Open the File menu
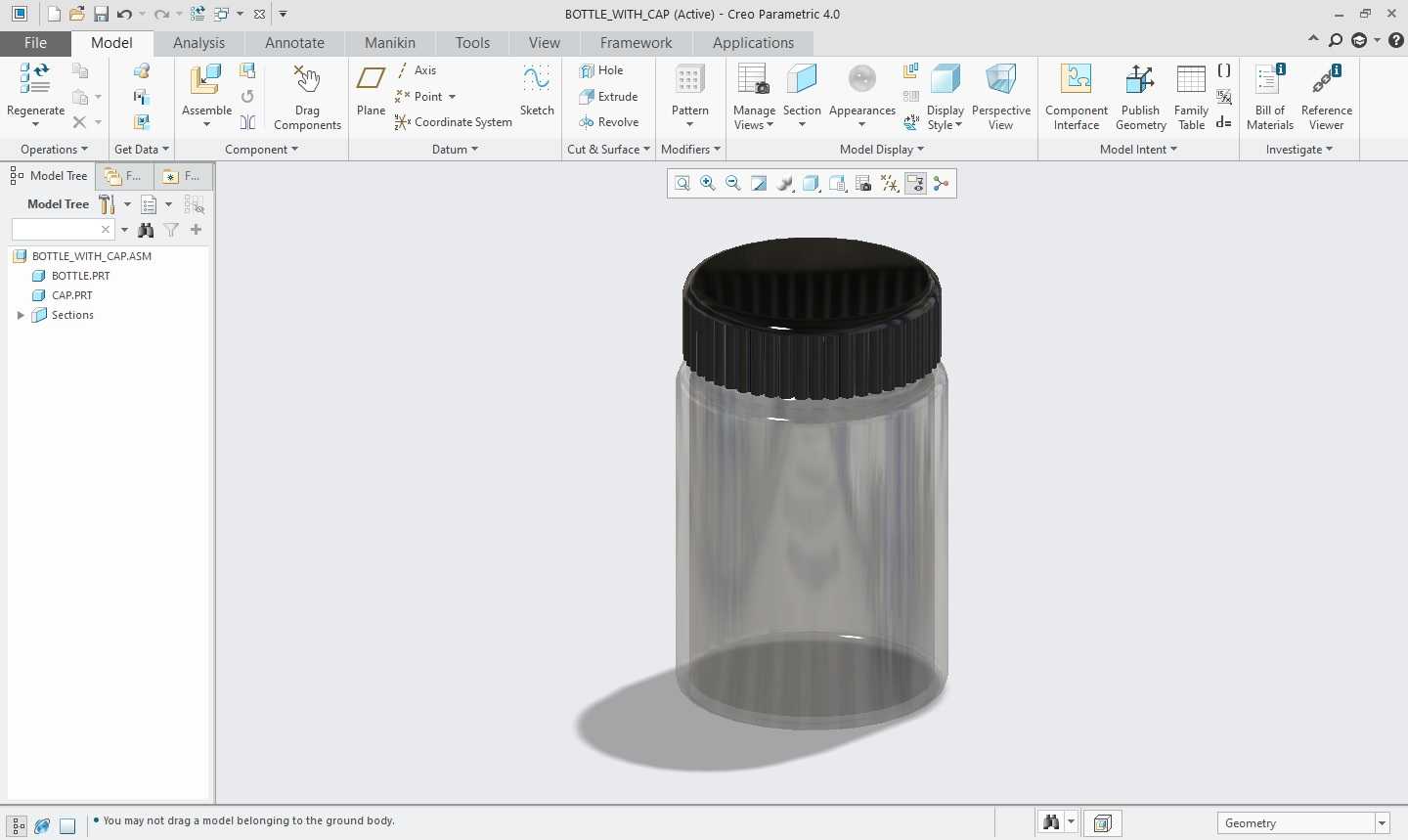 (x=35, y=43)
